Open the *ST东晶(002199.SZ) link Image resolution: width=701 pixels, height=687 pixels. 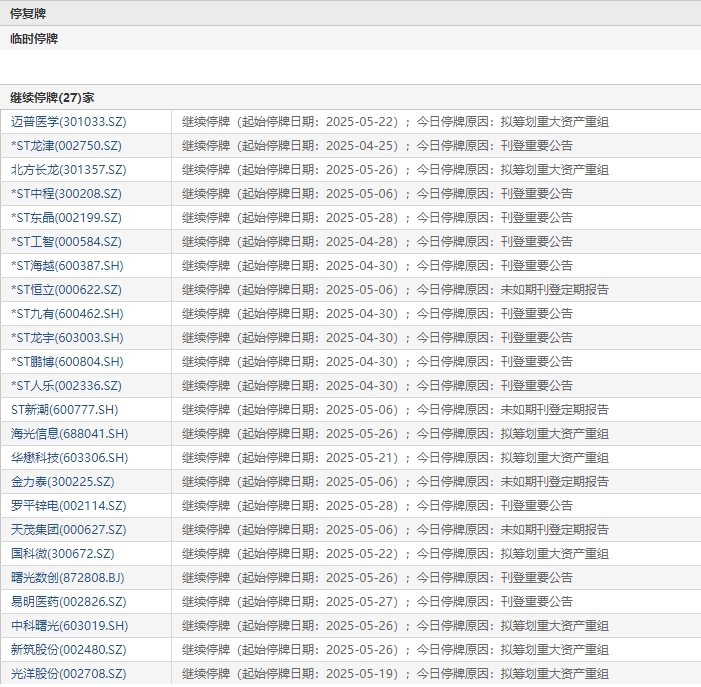click(x=66, y=218)
